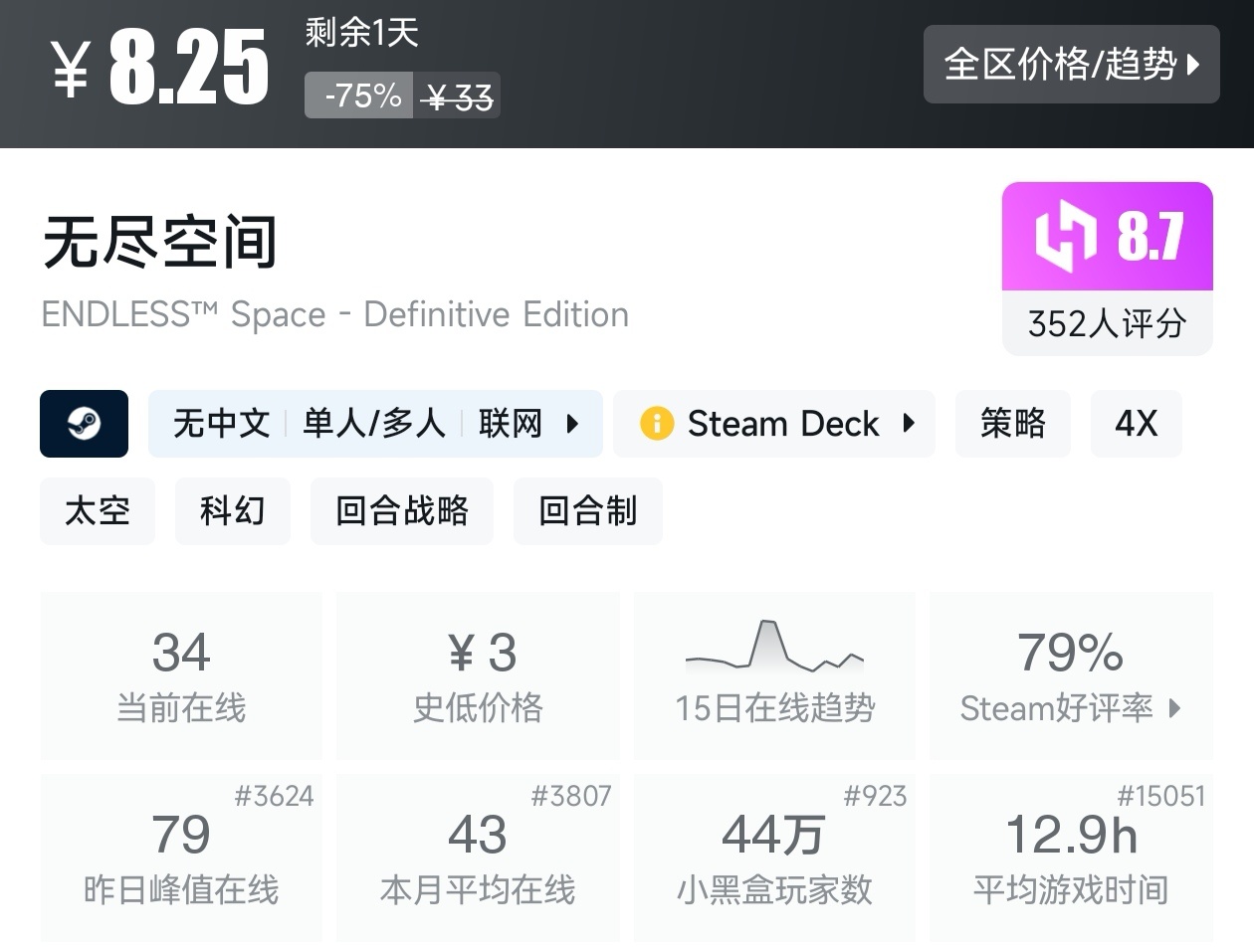Image resolution: width=1254 pixels, height=952 pixels.
Task: Expand the language and multiplayer info arrow
Action: click(x=572, y=424)
